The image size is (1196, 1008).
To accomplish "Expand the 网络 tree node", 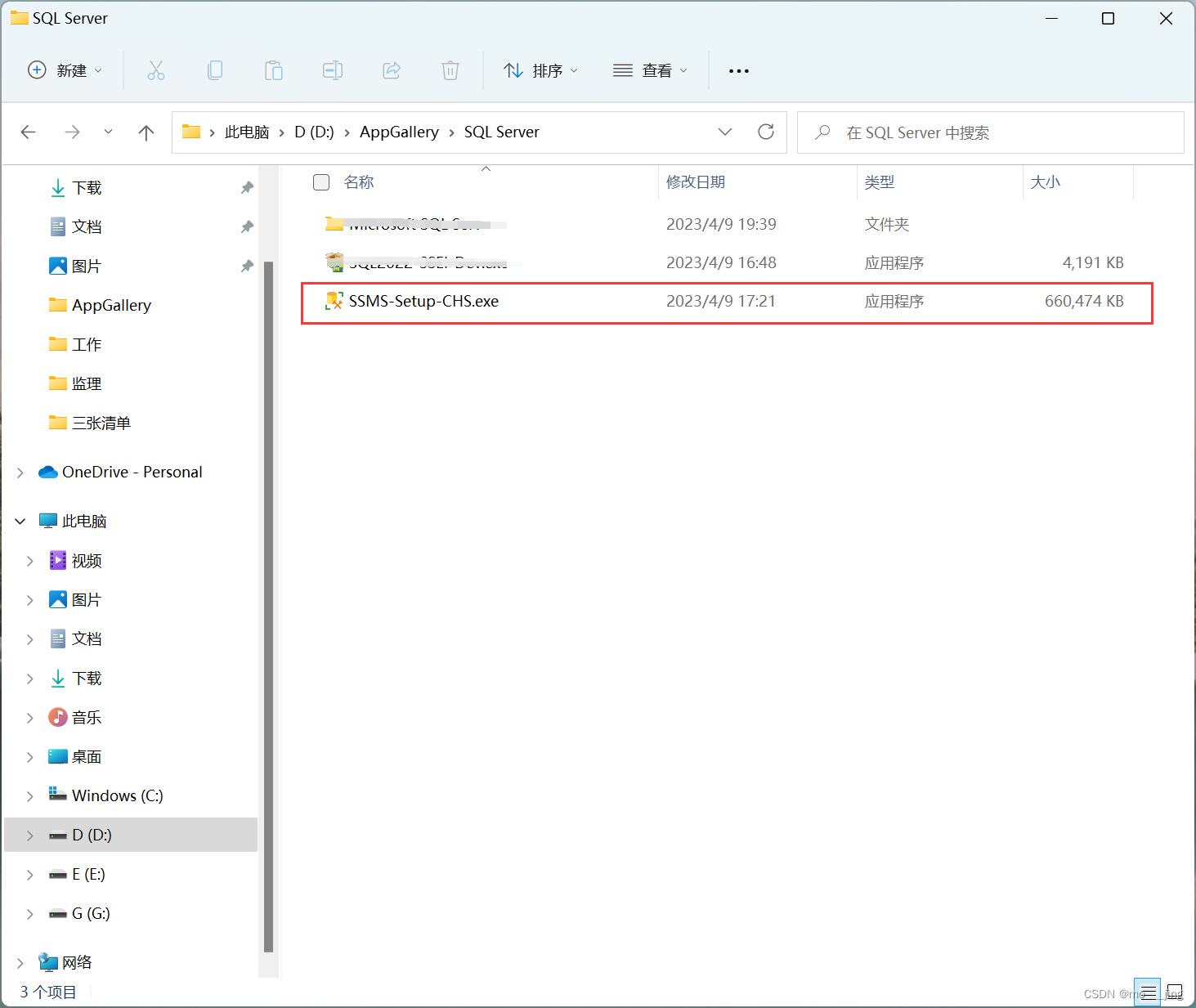I will tap(20, 963).
